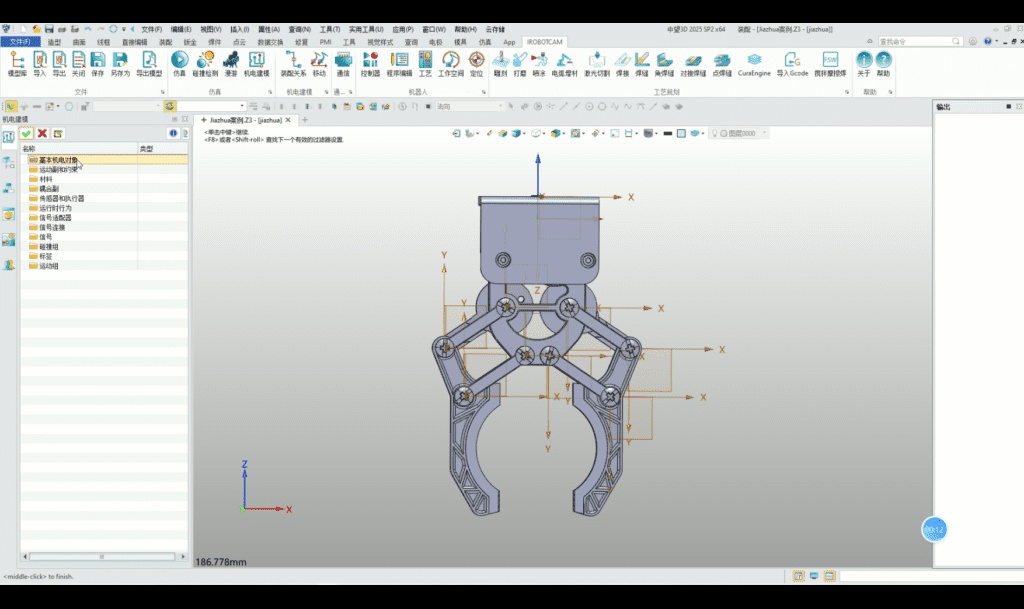Open the 机电建模 mechatronic modeling ribbon tool
The height and width of the screenshot is (609, 1024).
(257, 64)
